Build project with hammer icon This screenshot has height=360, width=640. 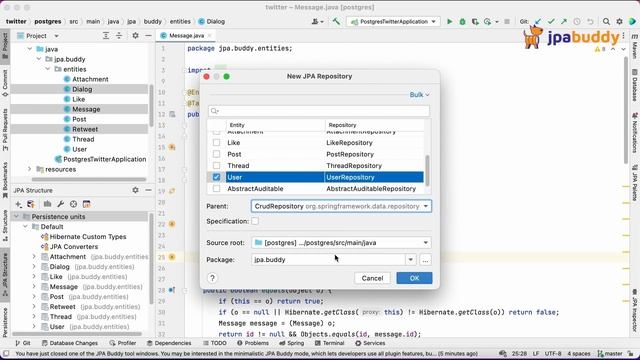[336, 21]
